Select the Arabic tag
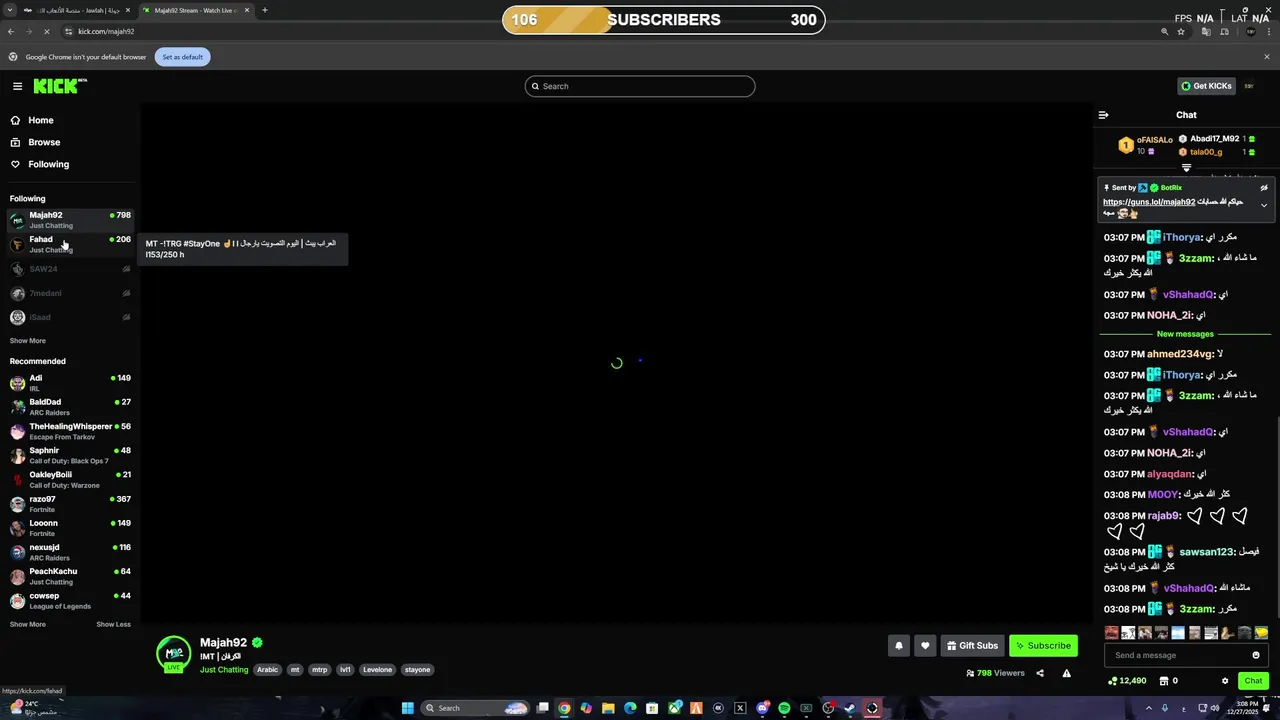The image size is (1280, 720). 268,670
